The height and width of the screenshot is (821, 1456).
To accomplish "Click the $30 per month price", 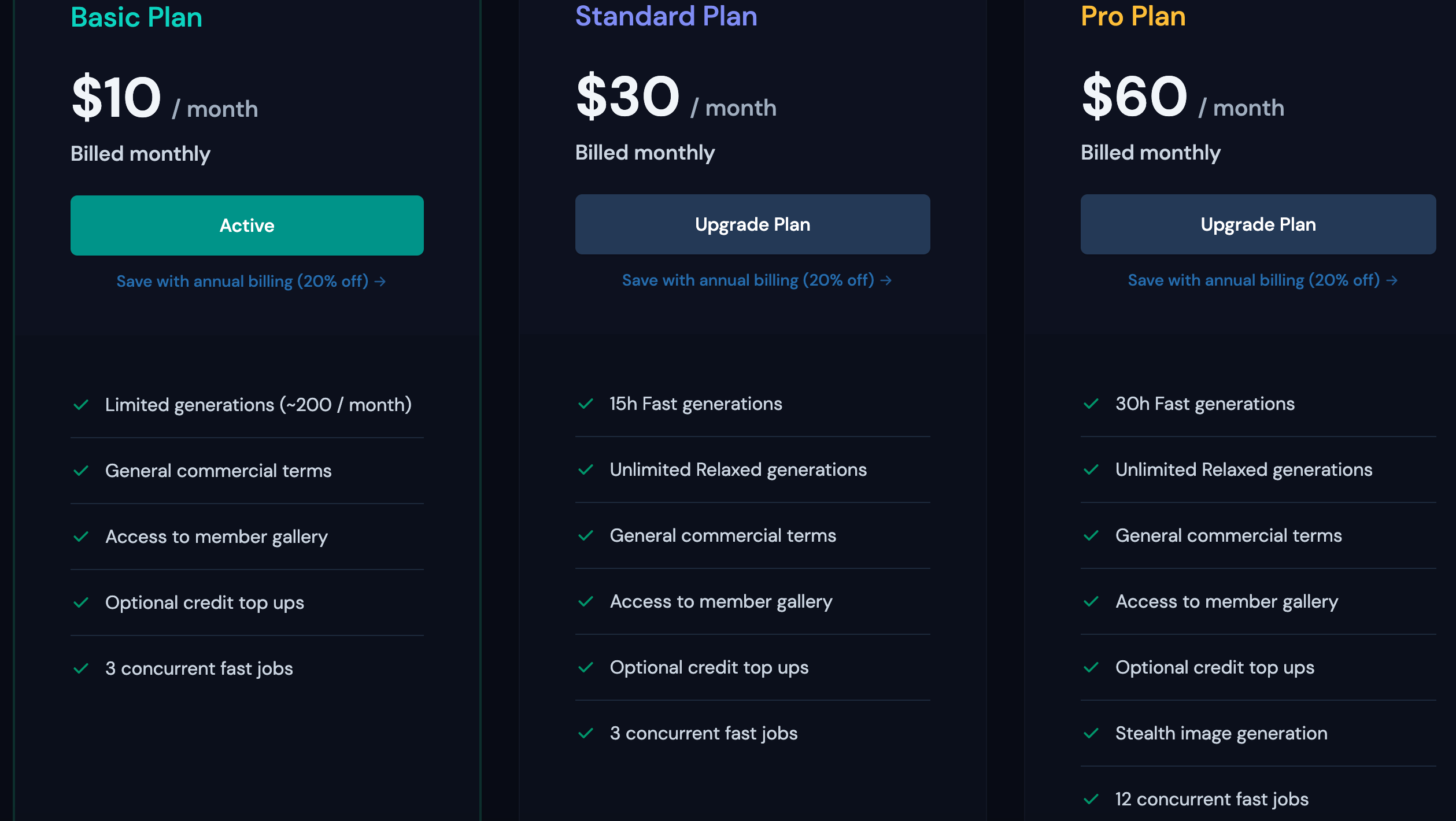I will tap(675, 98).
